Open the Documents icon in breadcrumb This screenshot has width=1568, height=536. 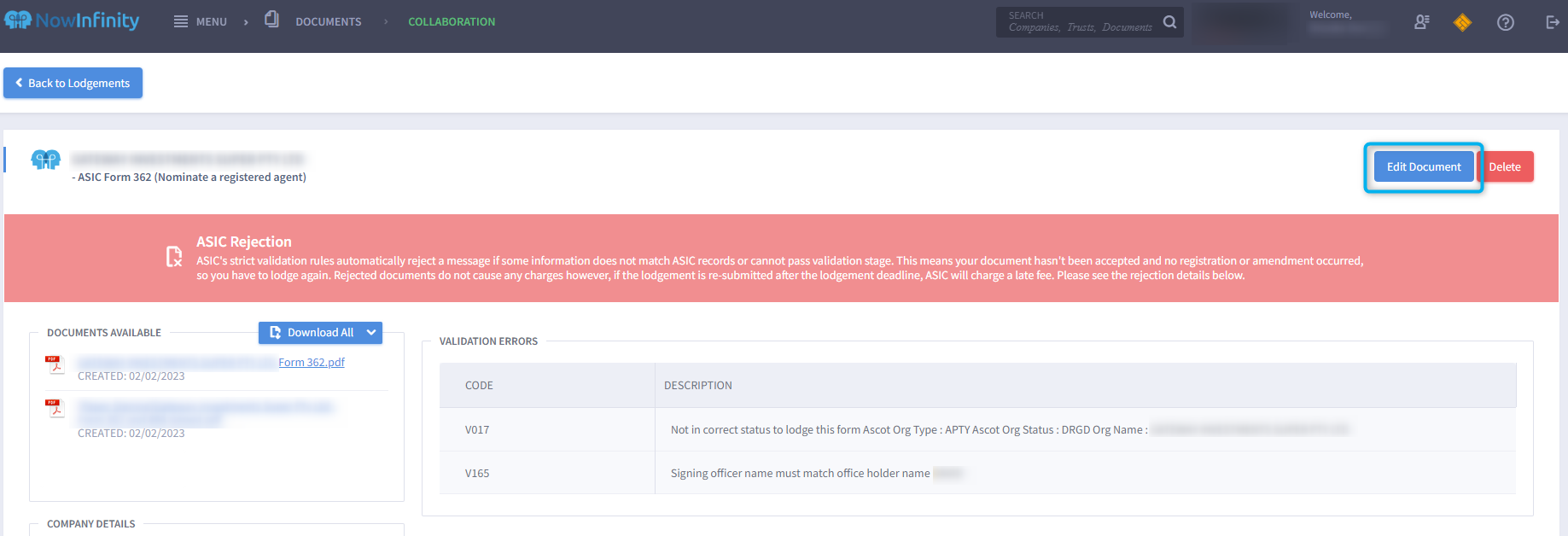(x=271, y=20)
